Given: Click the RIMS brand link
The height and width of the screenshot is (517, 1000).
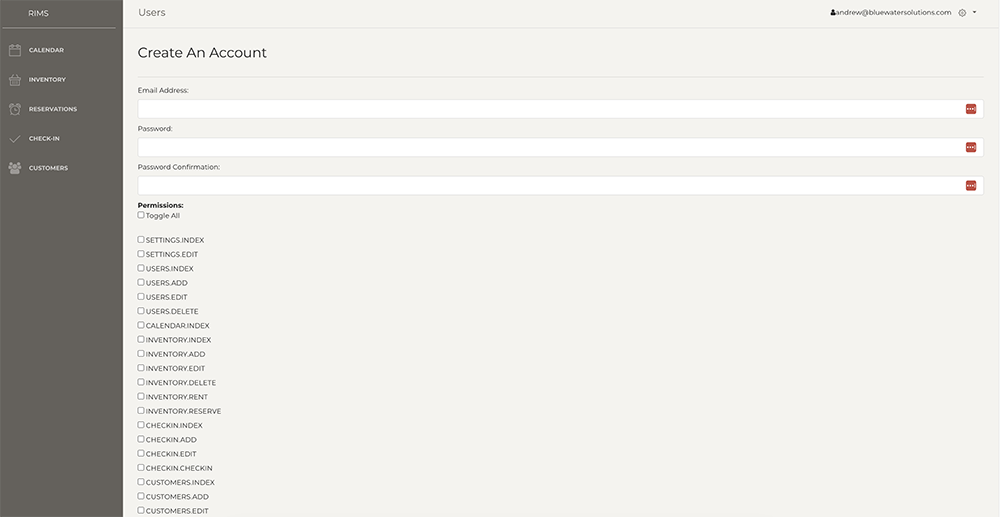Looking at the screenshot, I should tap(38, 13).
